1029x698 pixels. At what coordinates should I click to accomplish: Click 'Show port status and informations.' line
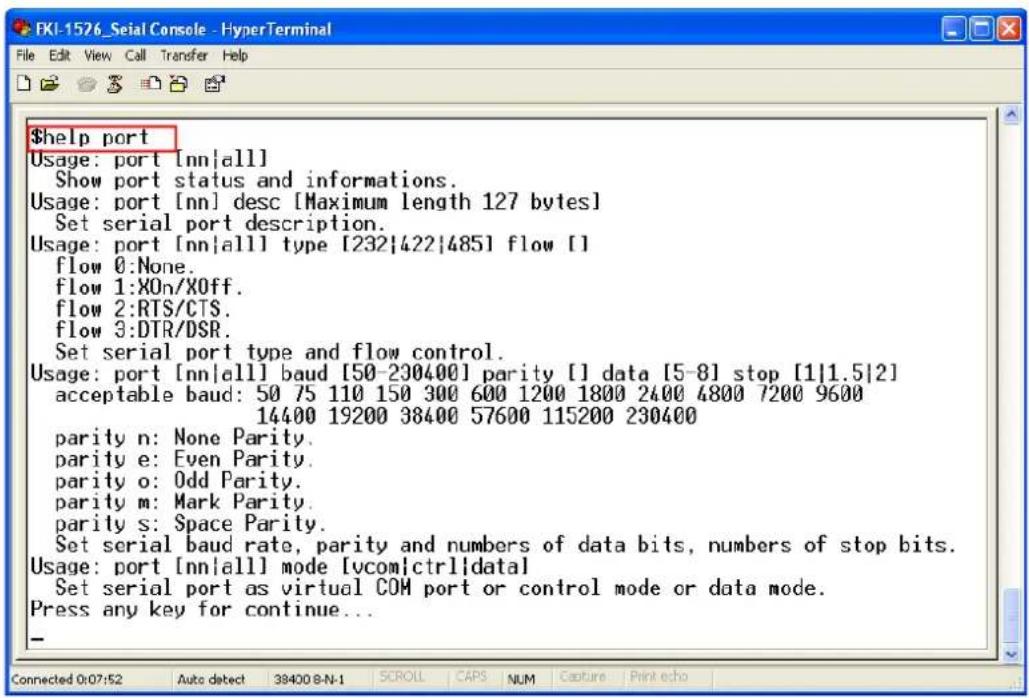(256, 180)
